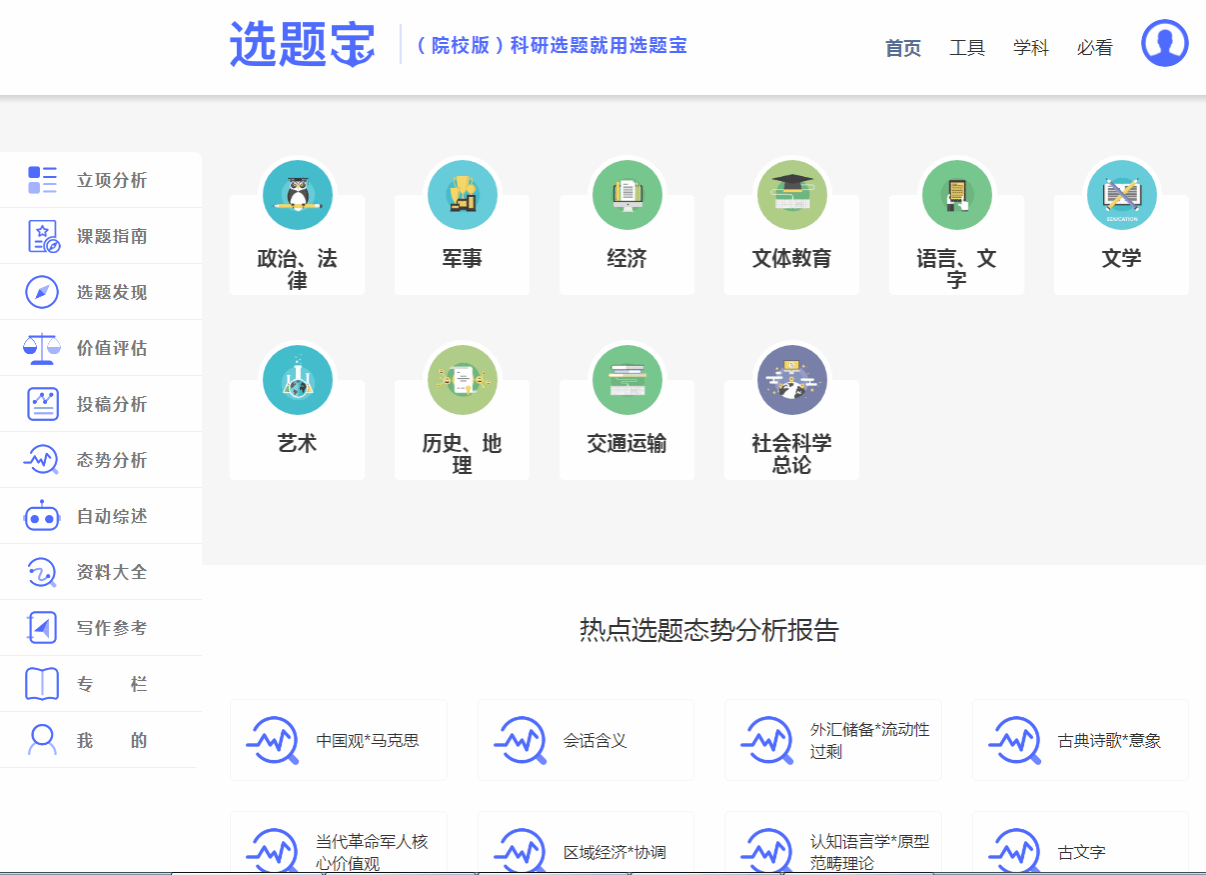Go to 首页 in top navigation
The width and height of the screenshot is (1206, 875).
point(903,48)
